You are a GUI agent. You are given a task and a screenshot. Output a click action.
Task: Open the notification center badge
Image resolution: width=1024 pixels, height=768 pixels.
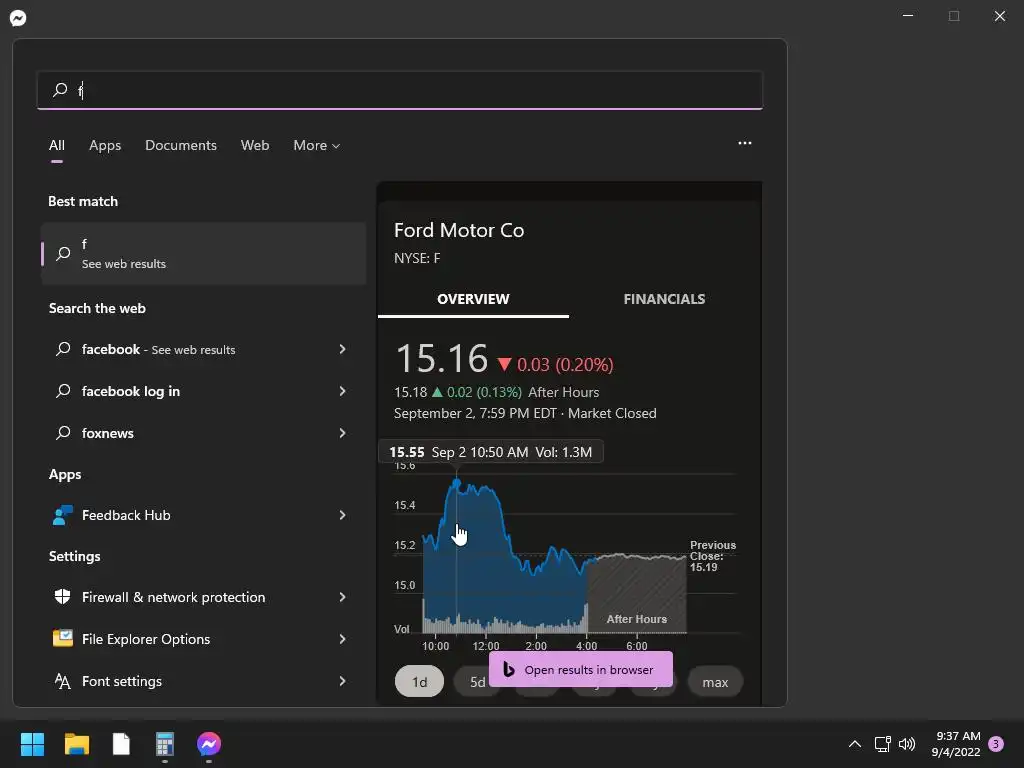pyautogui.click(x=996, y=744)
